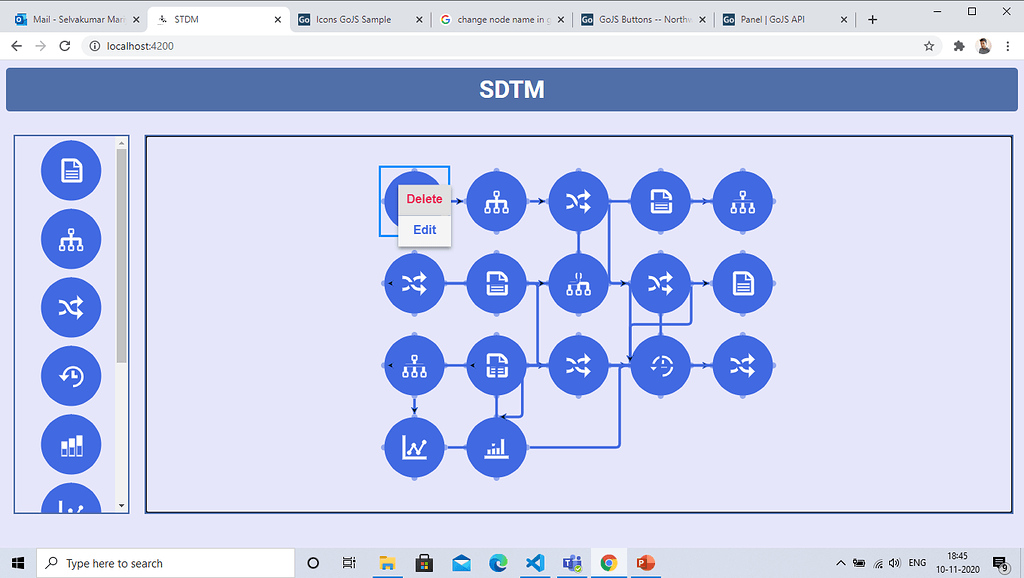
Task: Open the Chrome extensions puzzle icon
Action: (958, 46)
